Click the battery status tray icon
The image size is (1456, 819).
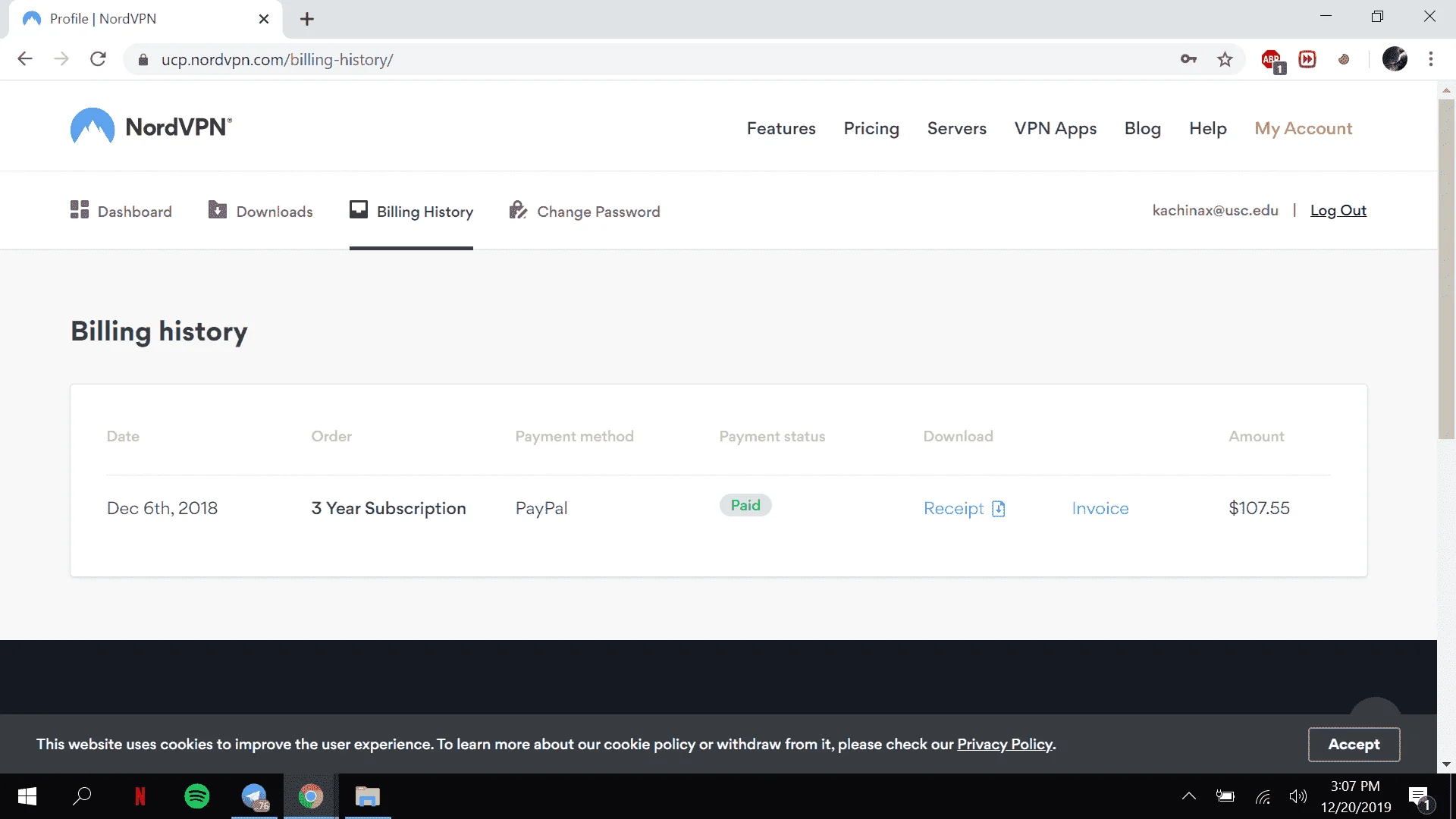1225,796
